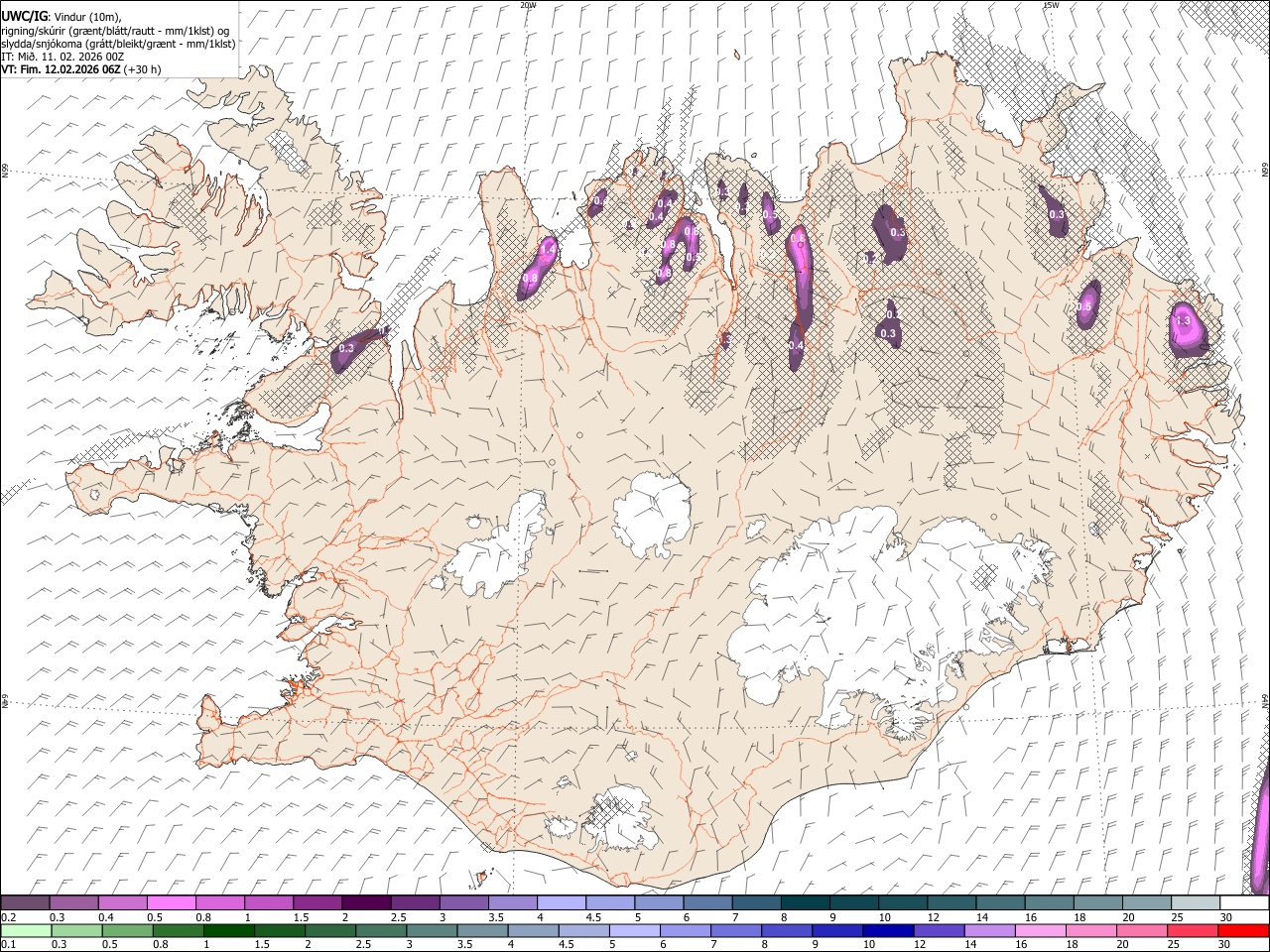Screen dimensions: 1270x952
Task: Click the 12–14 teal upper scale swatch
Action: point(952,902)
